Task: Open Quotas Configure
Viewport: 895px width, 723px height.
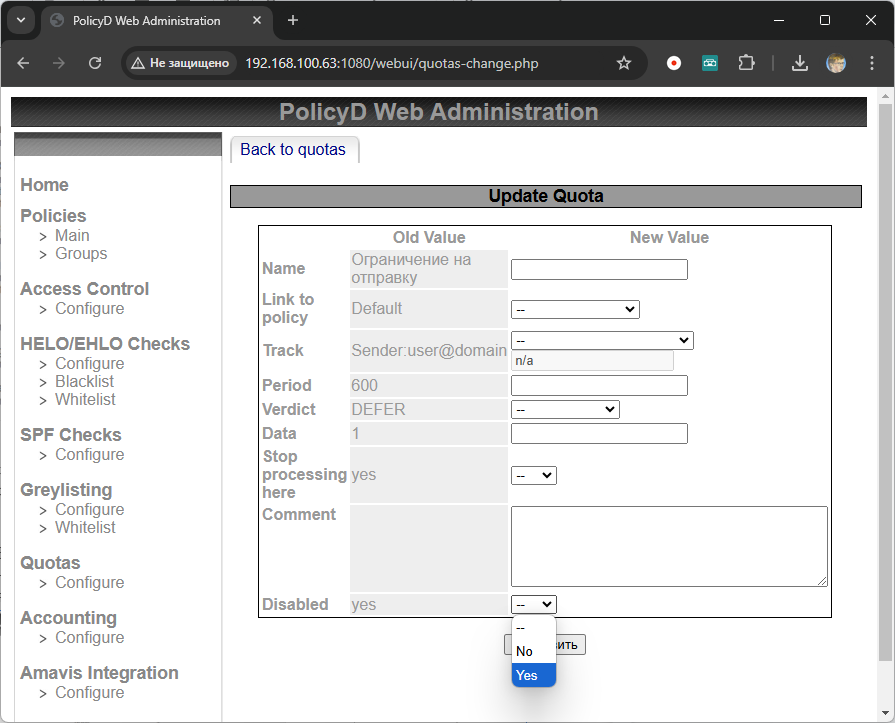Action: [x=90, y=582]
